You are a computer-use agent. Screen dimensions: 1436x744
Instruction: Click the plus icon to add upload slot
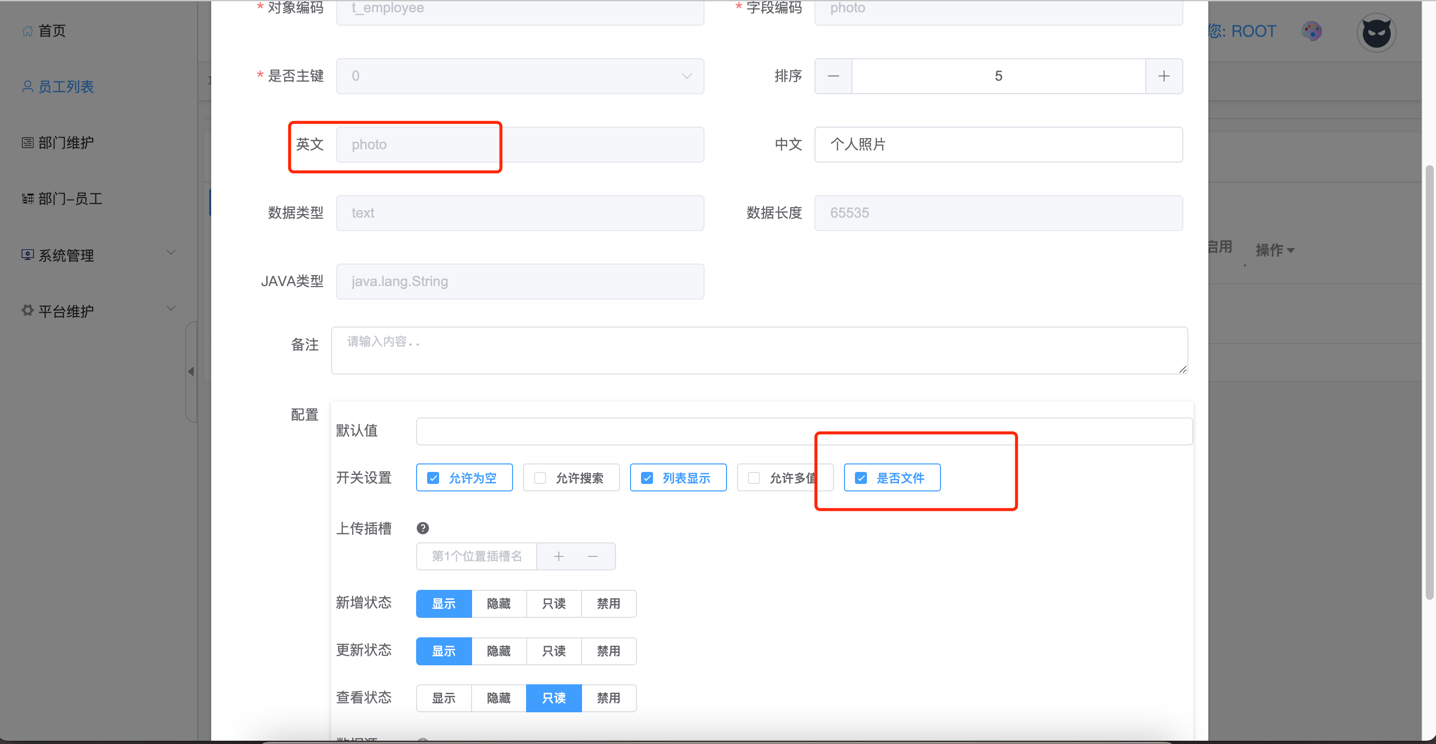point(559,556)
